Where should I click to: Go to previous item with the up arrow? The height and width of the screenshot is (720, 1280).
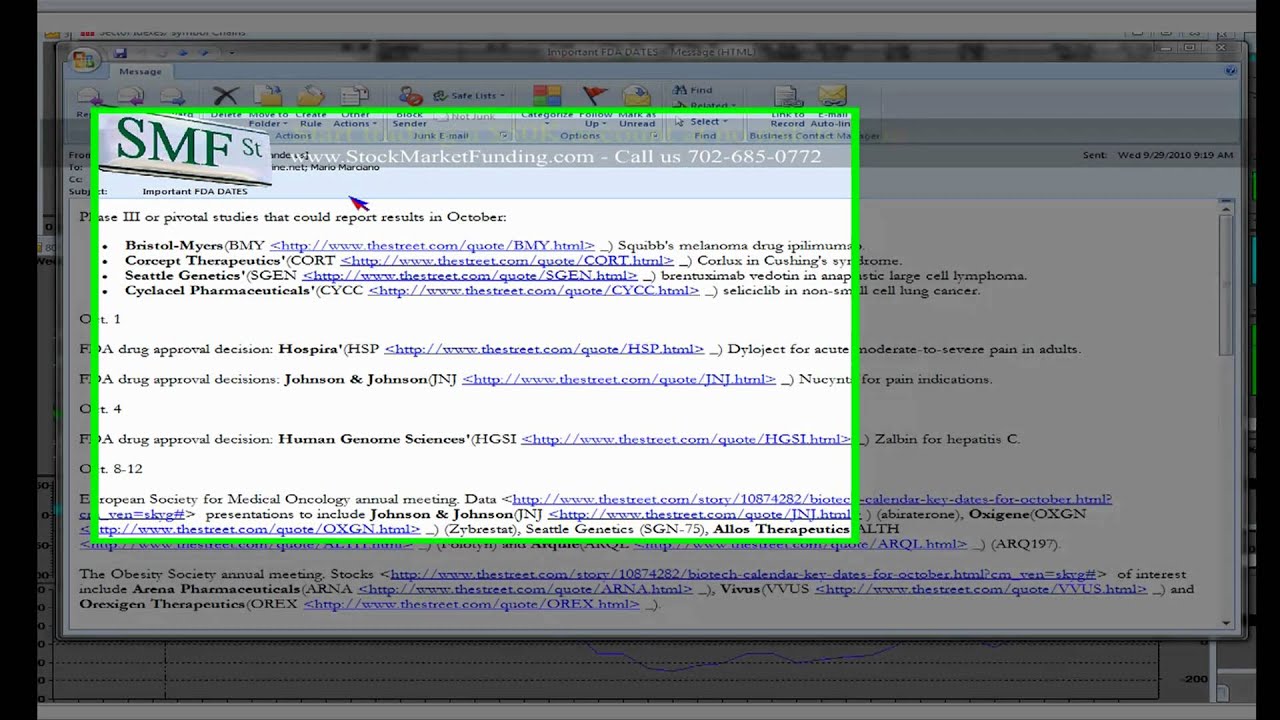pos(183,52)
